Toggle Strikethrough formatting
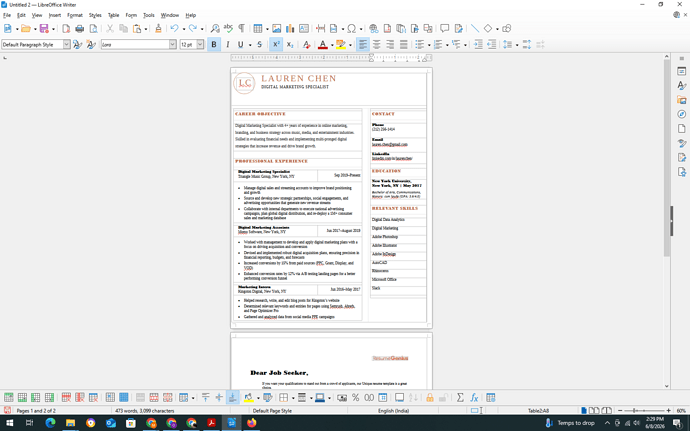This screenshot has height=431, width=690. [x=259, y=44]
